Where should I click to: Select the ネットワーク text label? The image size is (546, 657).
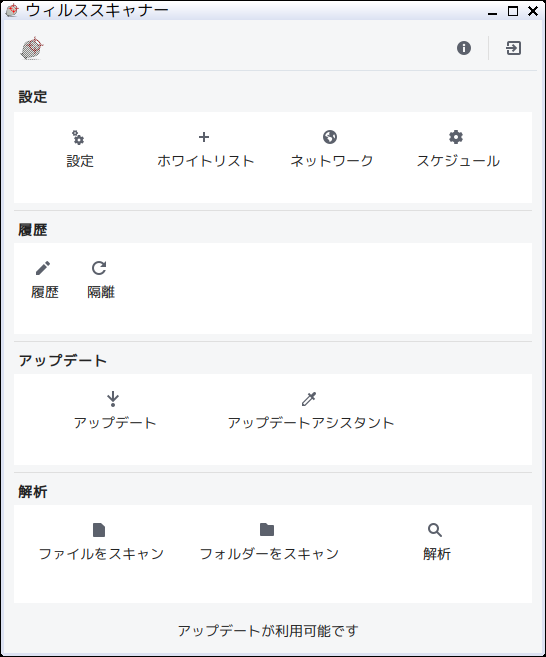[x=331, y=161]
